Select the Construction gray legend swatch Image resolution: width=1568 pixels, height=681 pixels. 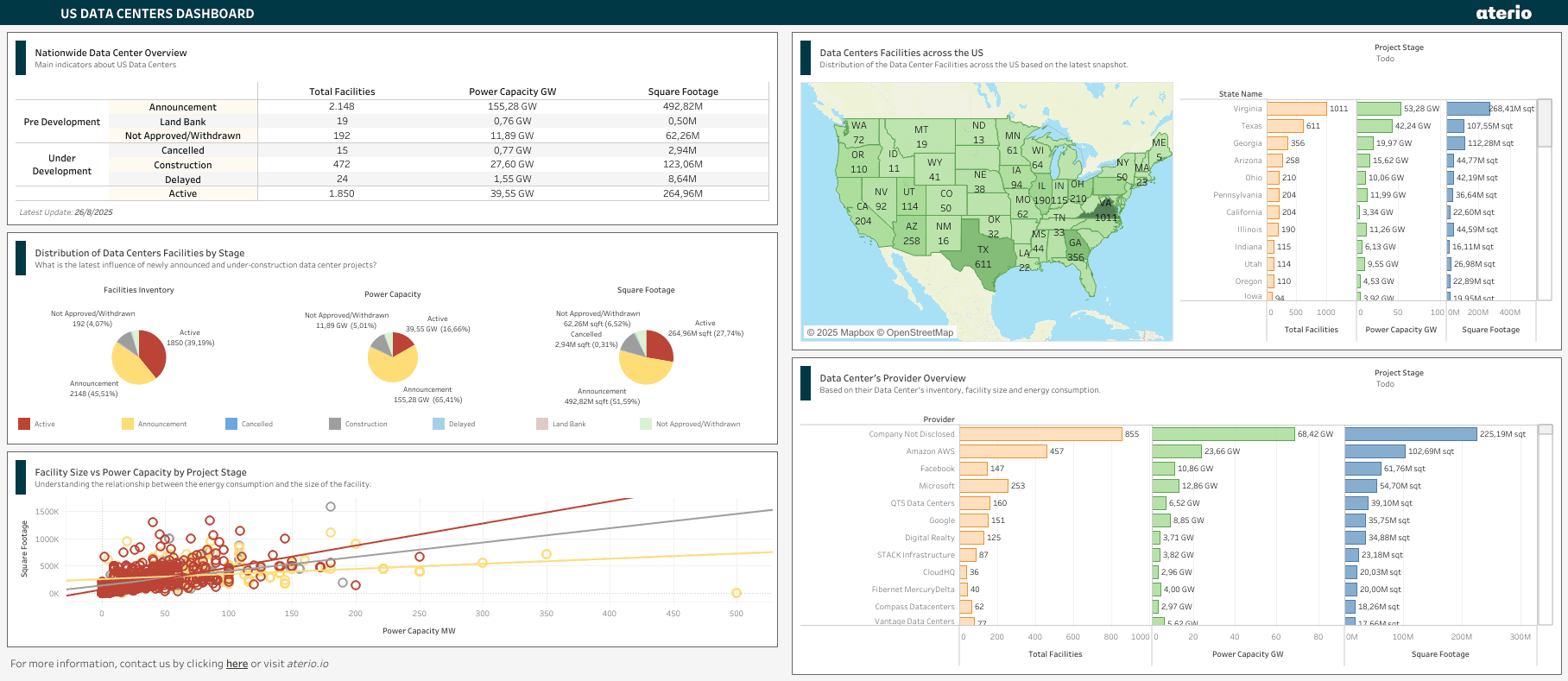click(335, 424)
